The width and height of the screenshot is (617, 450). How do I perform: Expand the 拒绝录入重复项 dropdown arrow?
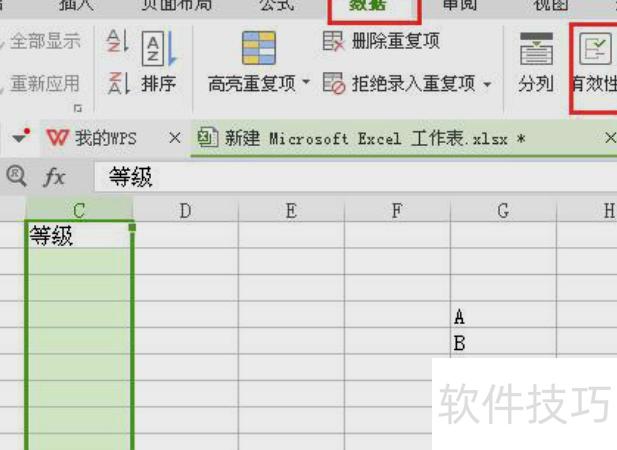click(487, 84)
